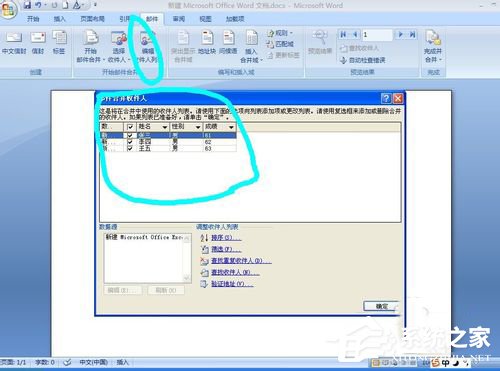500x371 pixels.
Task: Select the 张三 name cell in the list
Action: point(153,136)
